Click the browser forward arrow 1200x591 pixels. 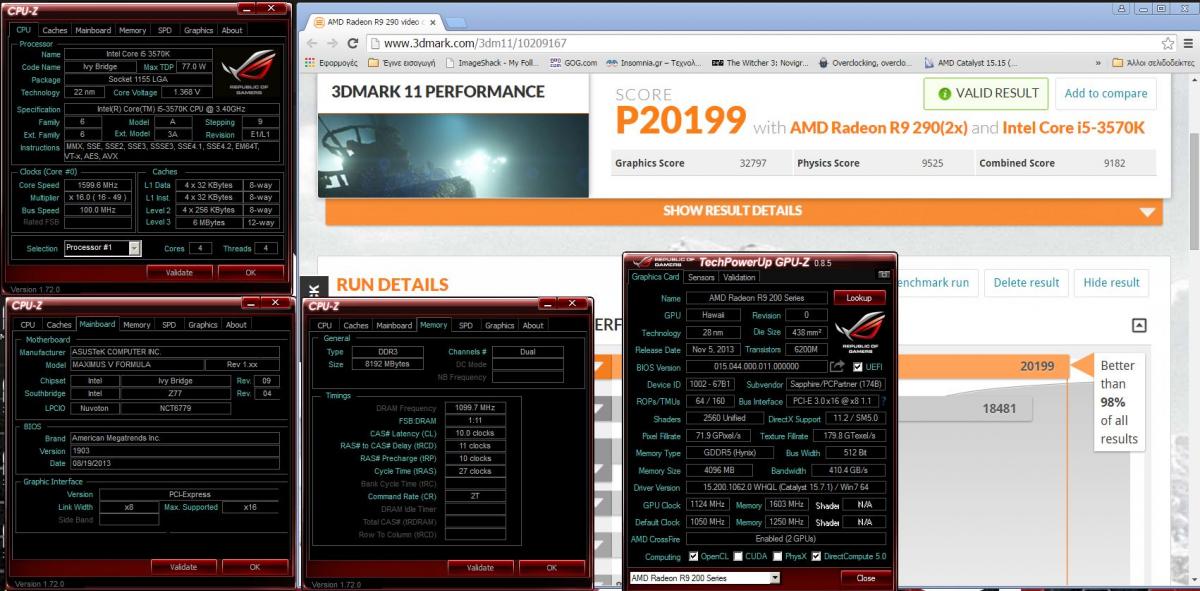point(332,43)
